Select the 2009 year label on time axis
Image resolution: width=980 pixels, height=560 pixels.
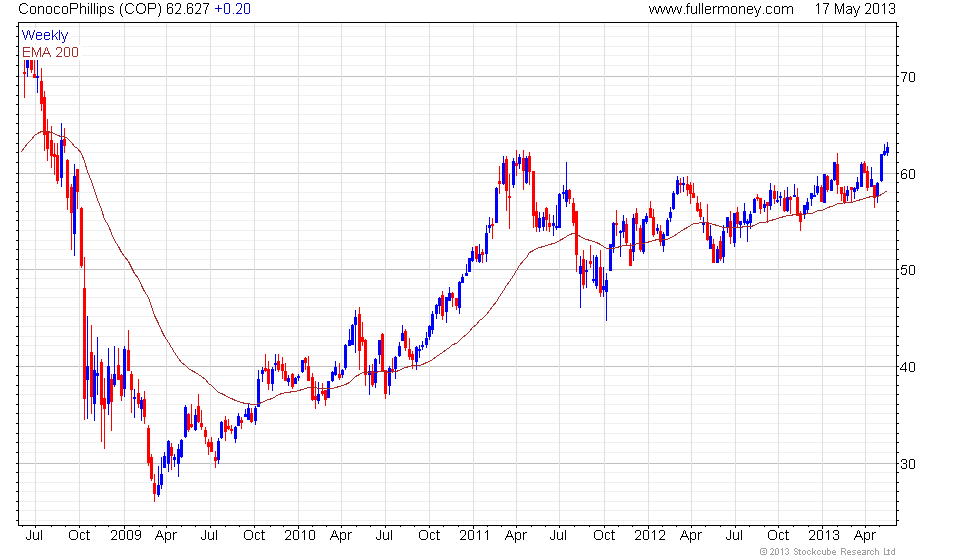click(x=126, y=536)
